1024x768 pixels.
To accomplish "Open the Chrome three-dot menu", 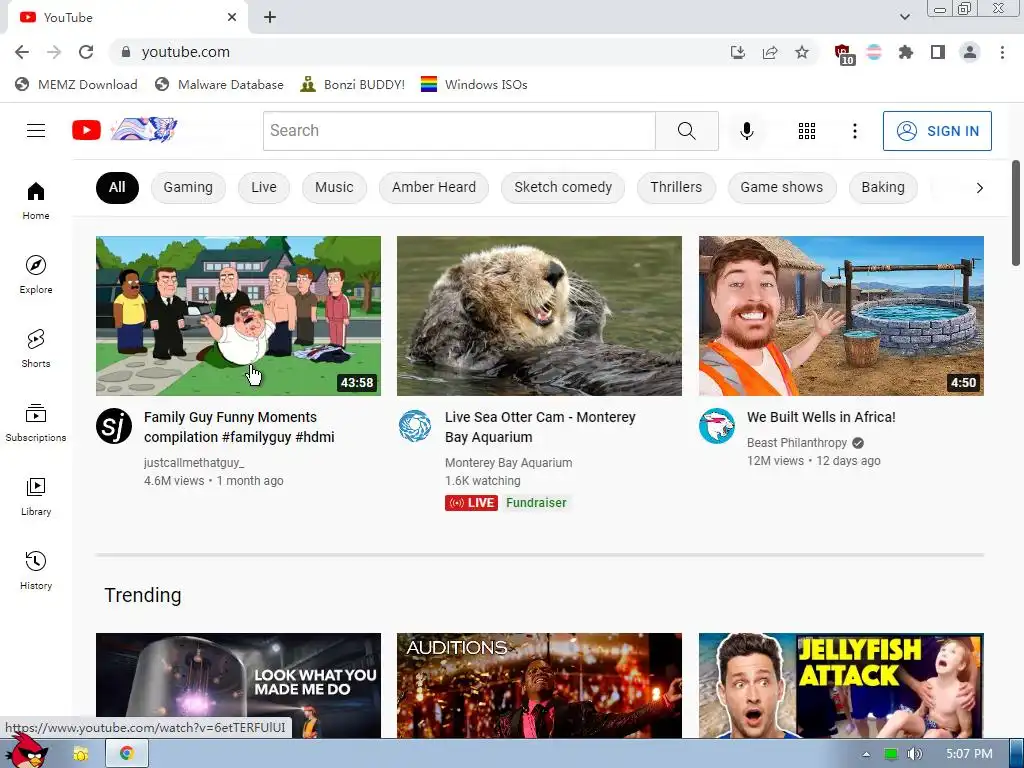I will tap(1002, 52).
